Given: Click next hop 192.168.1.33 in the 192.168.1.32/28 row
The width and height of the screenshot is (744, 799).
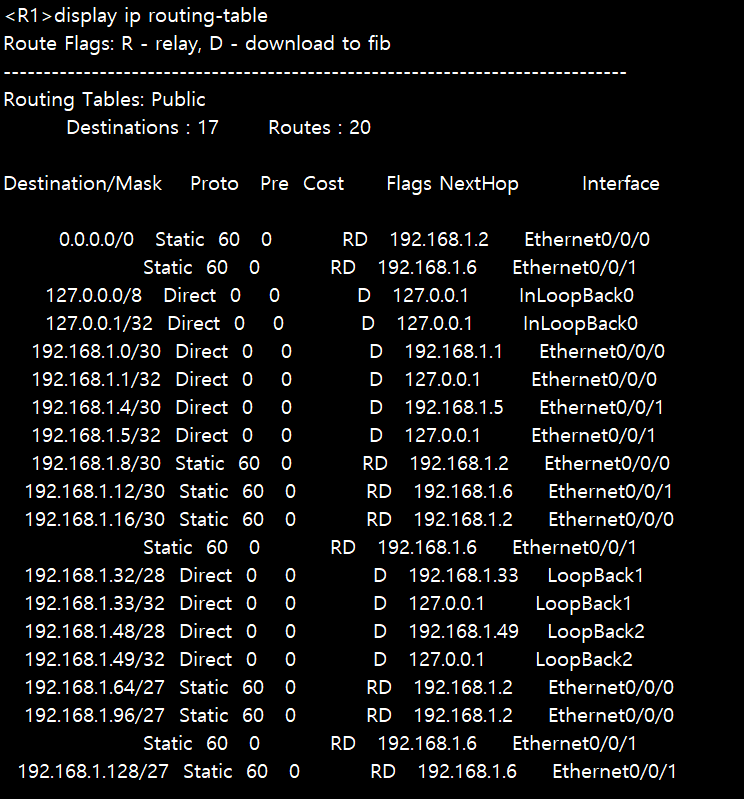Looking at the screenshot, I should click(x=463, y=576).
